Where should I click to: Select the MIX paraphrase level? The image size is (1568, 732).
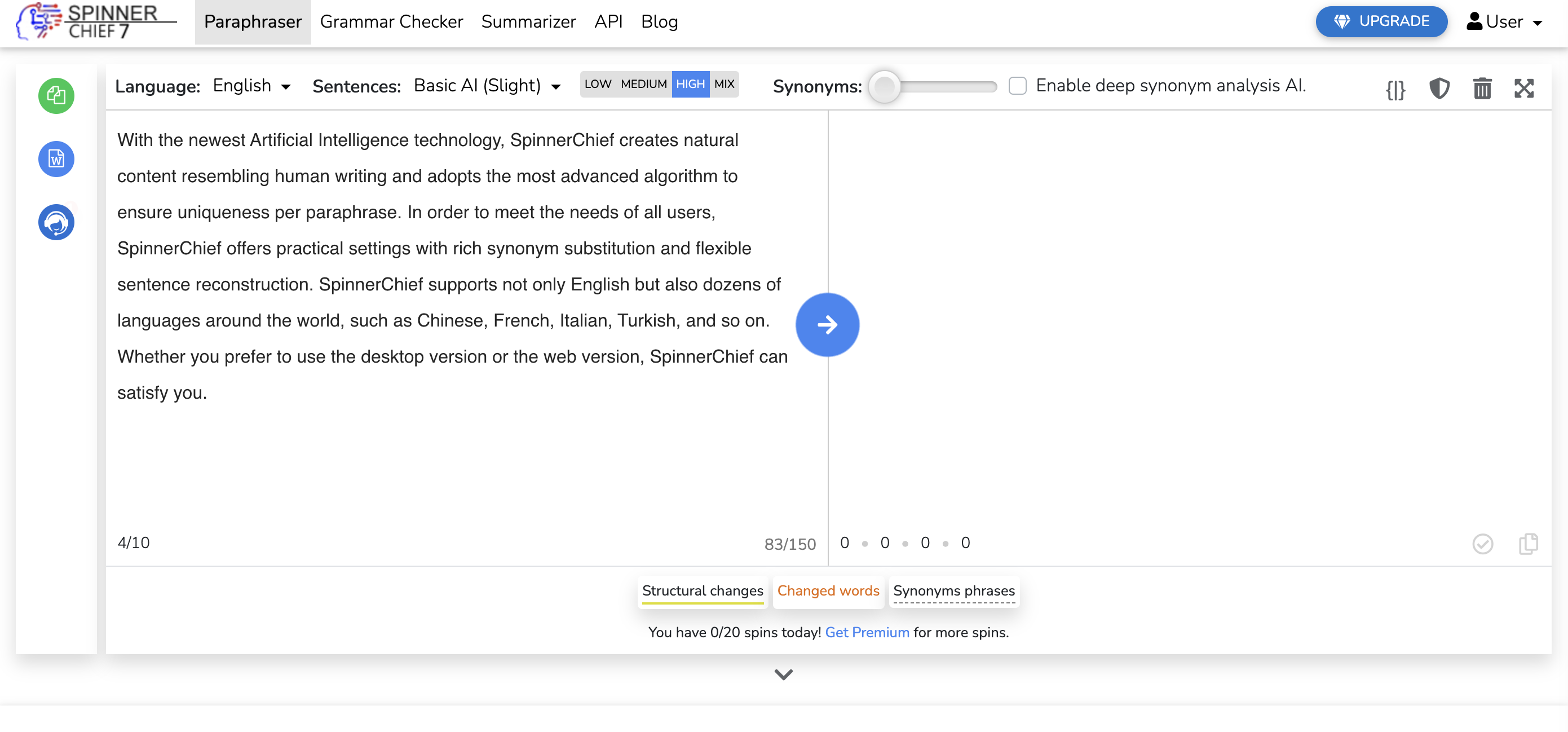click(724, 84)
